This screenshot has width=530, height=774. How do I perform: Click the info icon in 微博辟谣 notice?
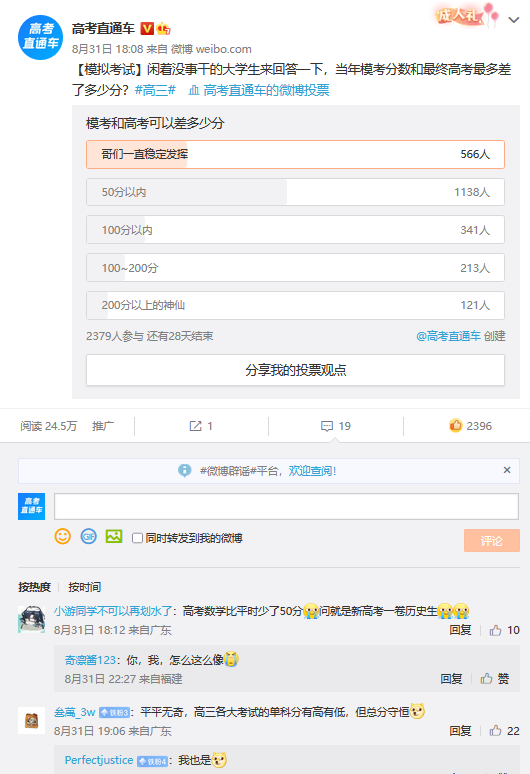[184, 470]
